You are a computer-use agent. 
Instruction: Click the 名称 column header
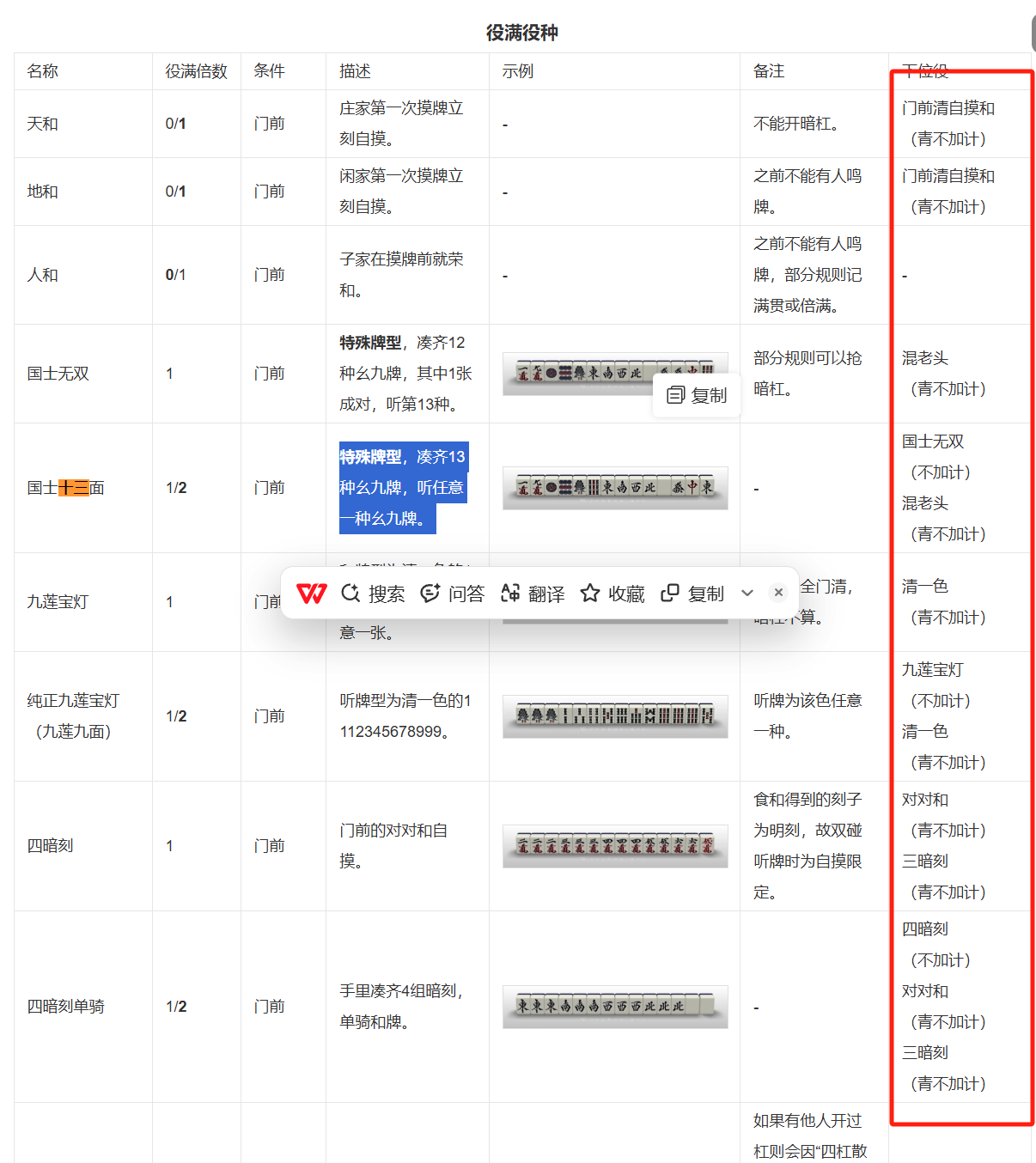point(43,71)
